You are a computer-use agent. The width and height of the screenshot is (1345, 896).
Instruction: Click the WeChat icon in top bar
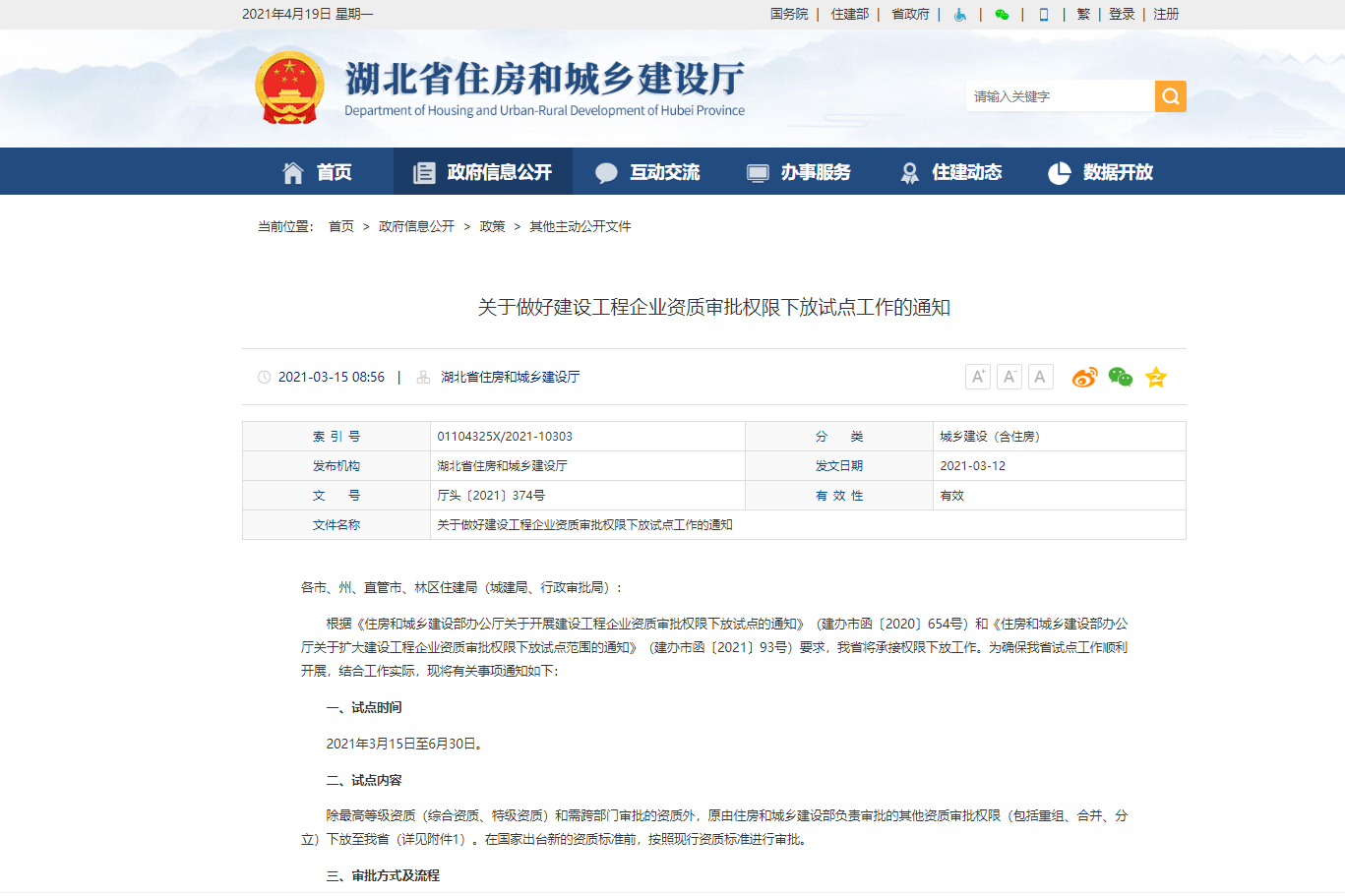(x=1002, y=15)
